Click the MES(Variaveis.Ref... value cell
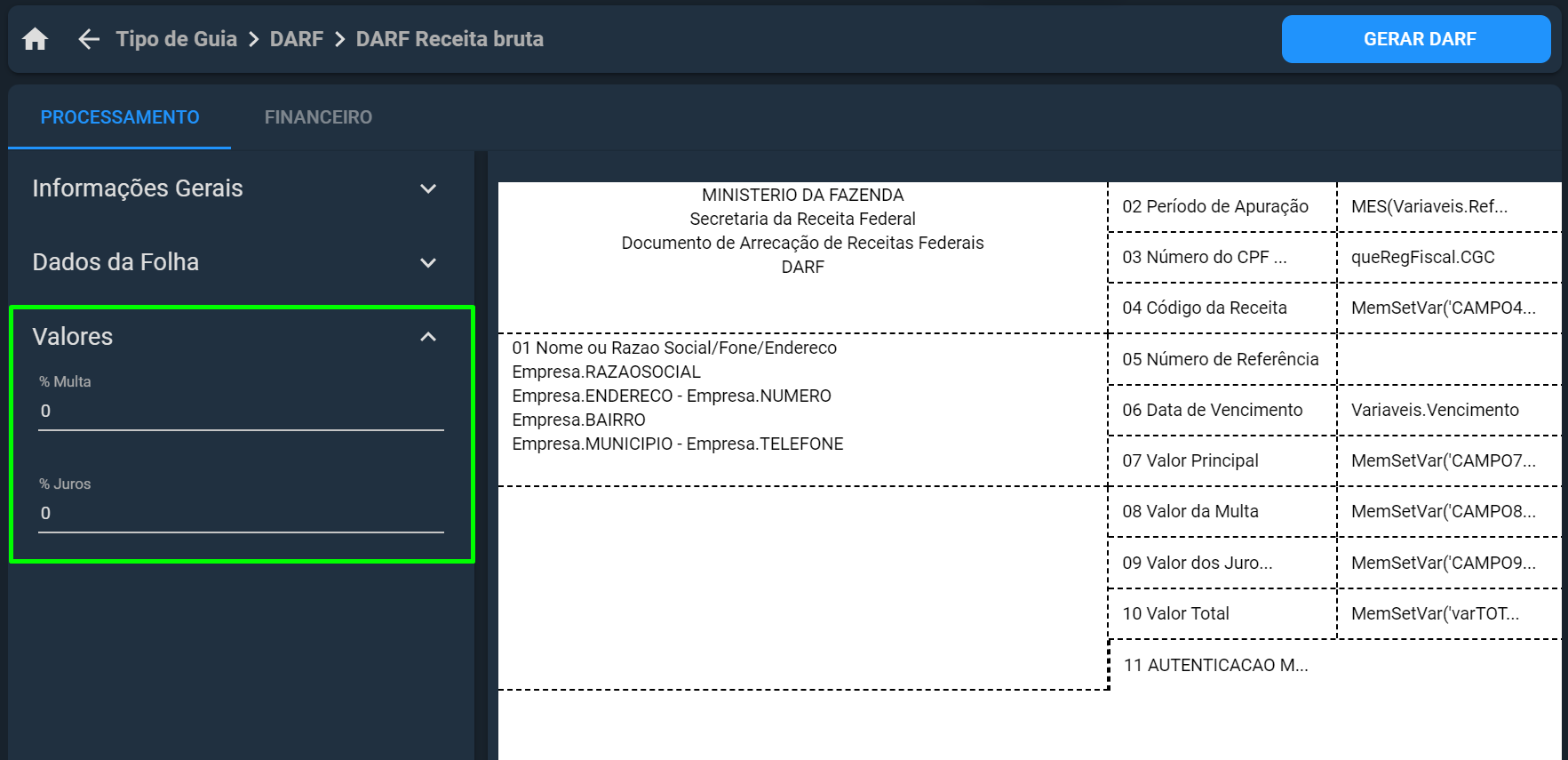The image size is (1568, 760). coord(1450,207)
